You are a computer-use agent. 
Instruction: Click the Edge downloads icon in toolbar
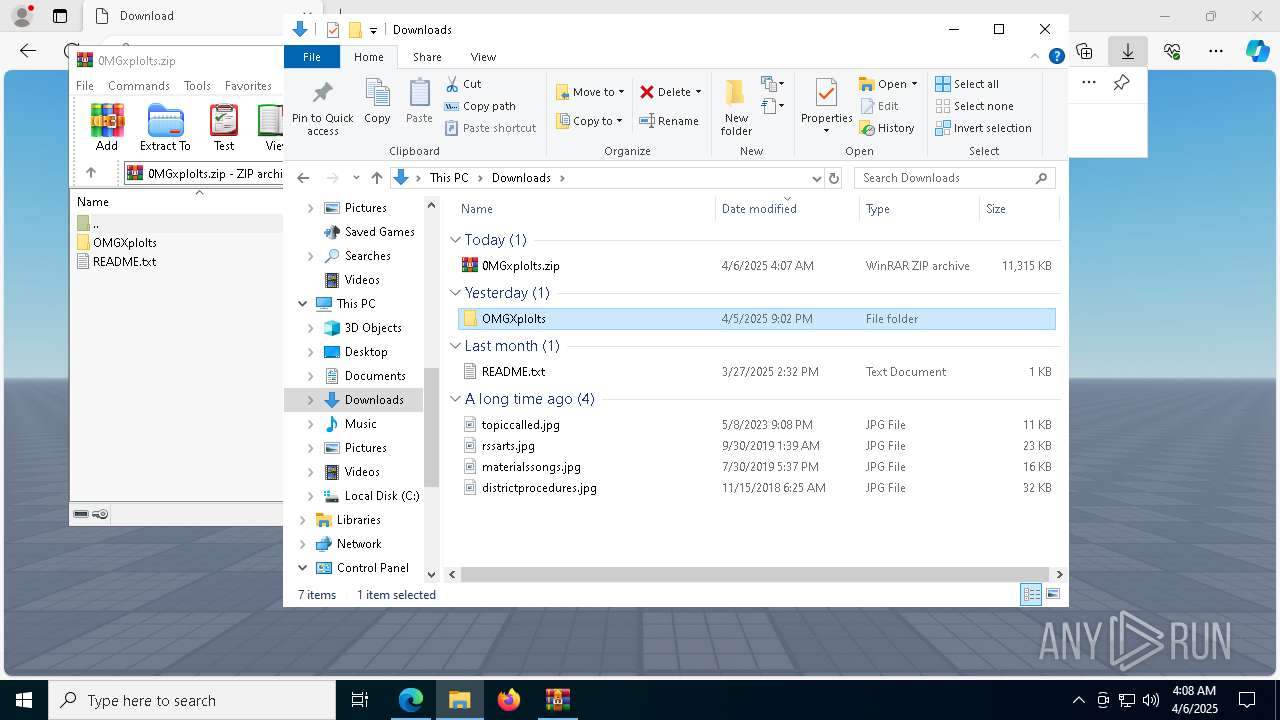[x=1128, y=50]
